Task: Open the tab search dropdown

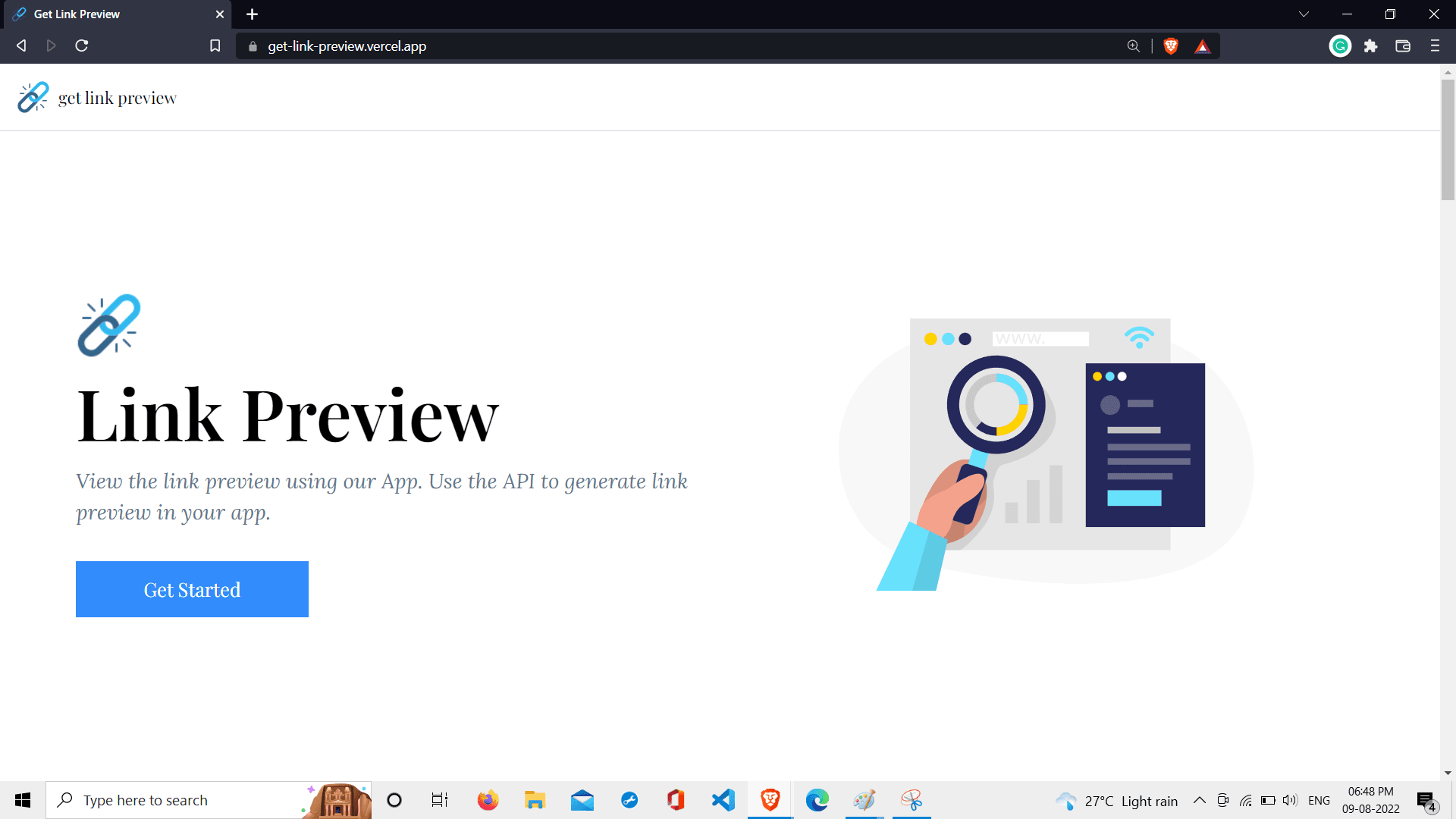Action: click(x=1303, y=14)
